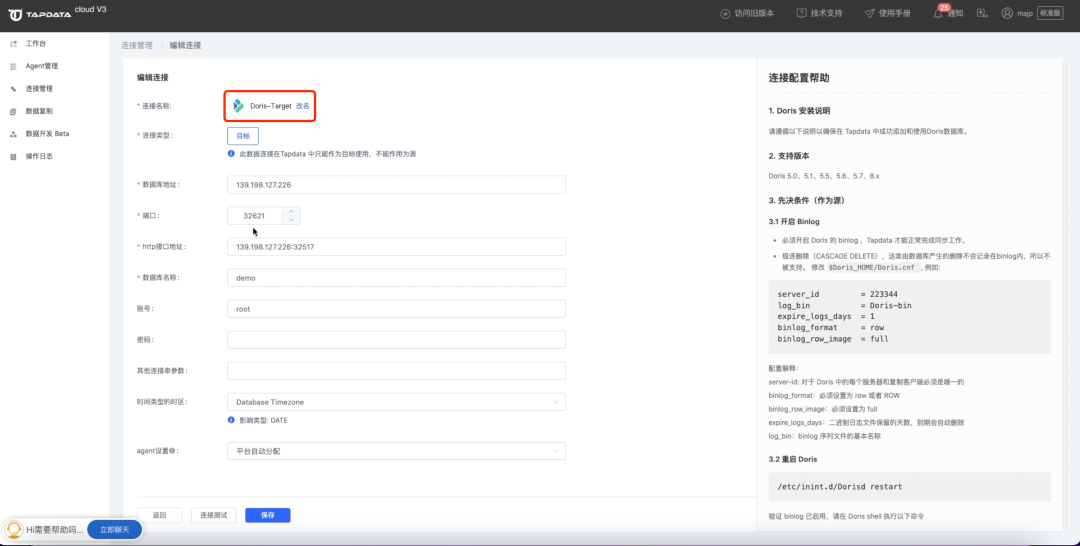Click the 标准版 badge in header
The image size is (1080, 546).
click(x=1050, y=13)
